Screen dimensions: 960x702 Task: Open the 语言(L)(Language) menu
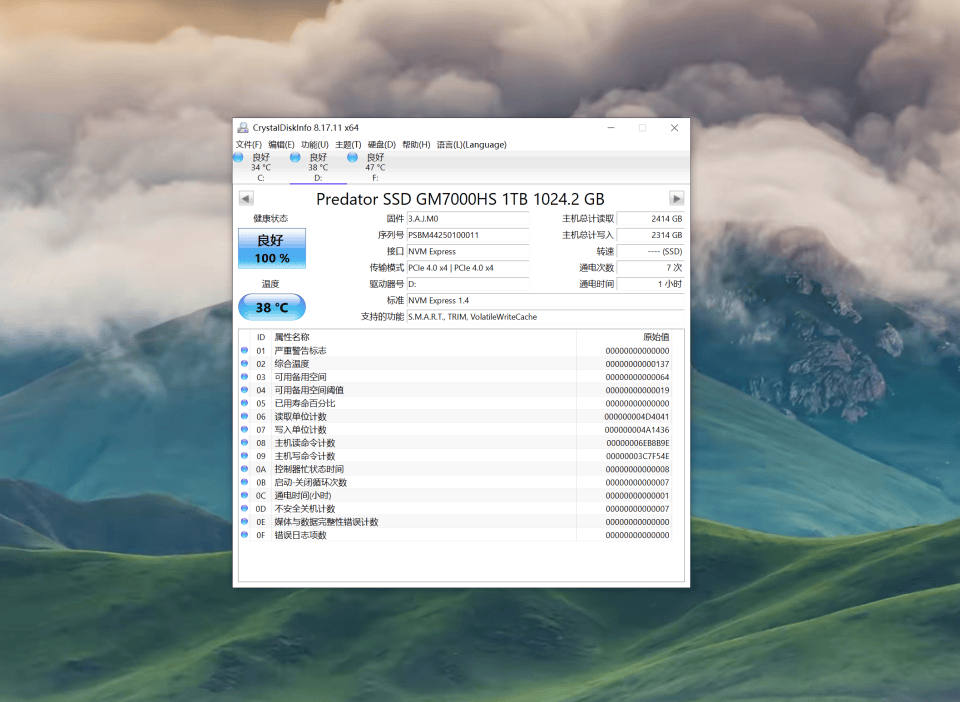click(471, 144)
